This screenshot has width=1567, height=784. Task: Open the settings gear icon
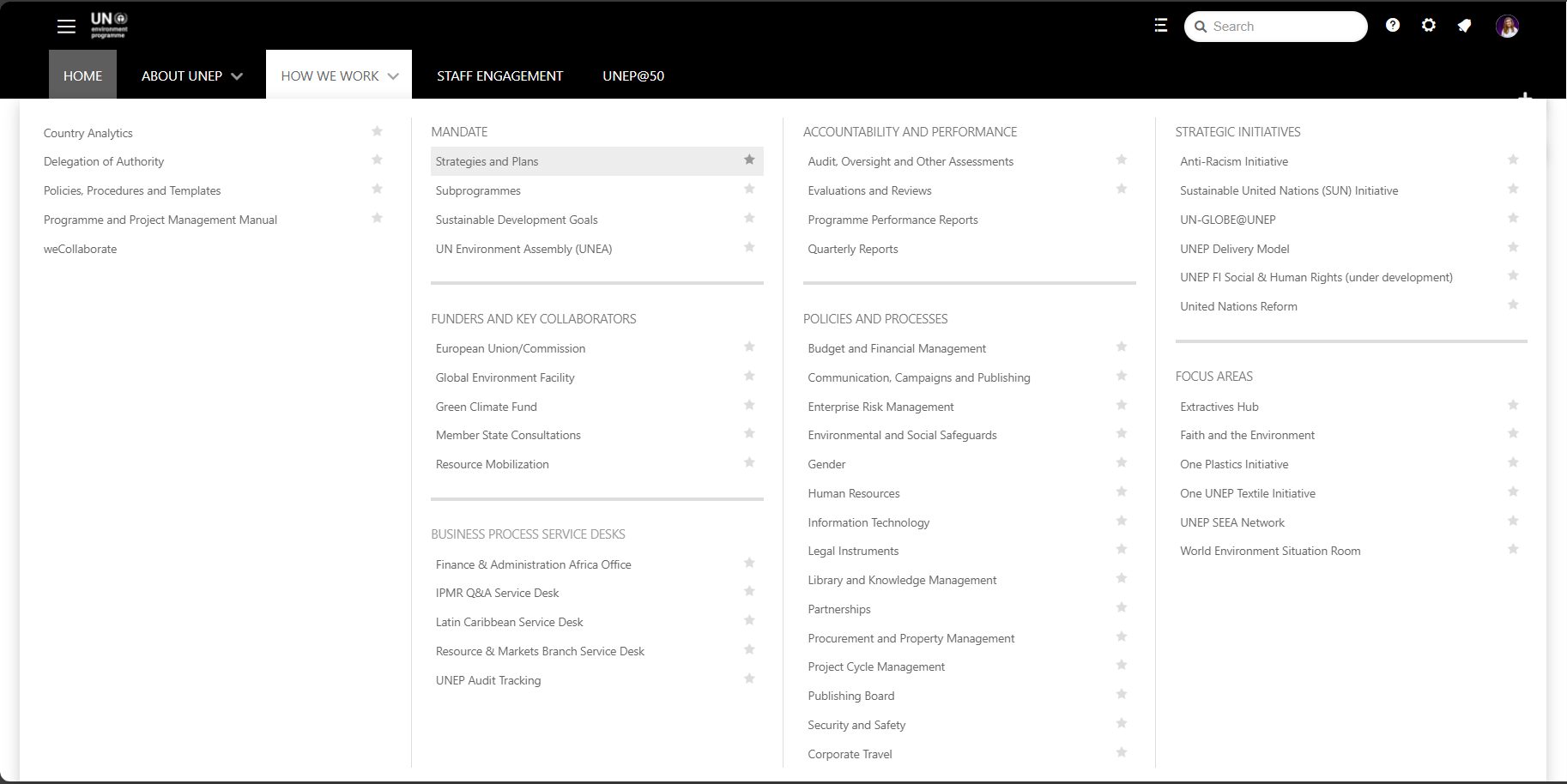click(x=1429, y=26)
